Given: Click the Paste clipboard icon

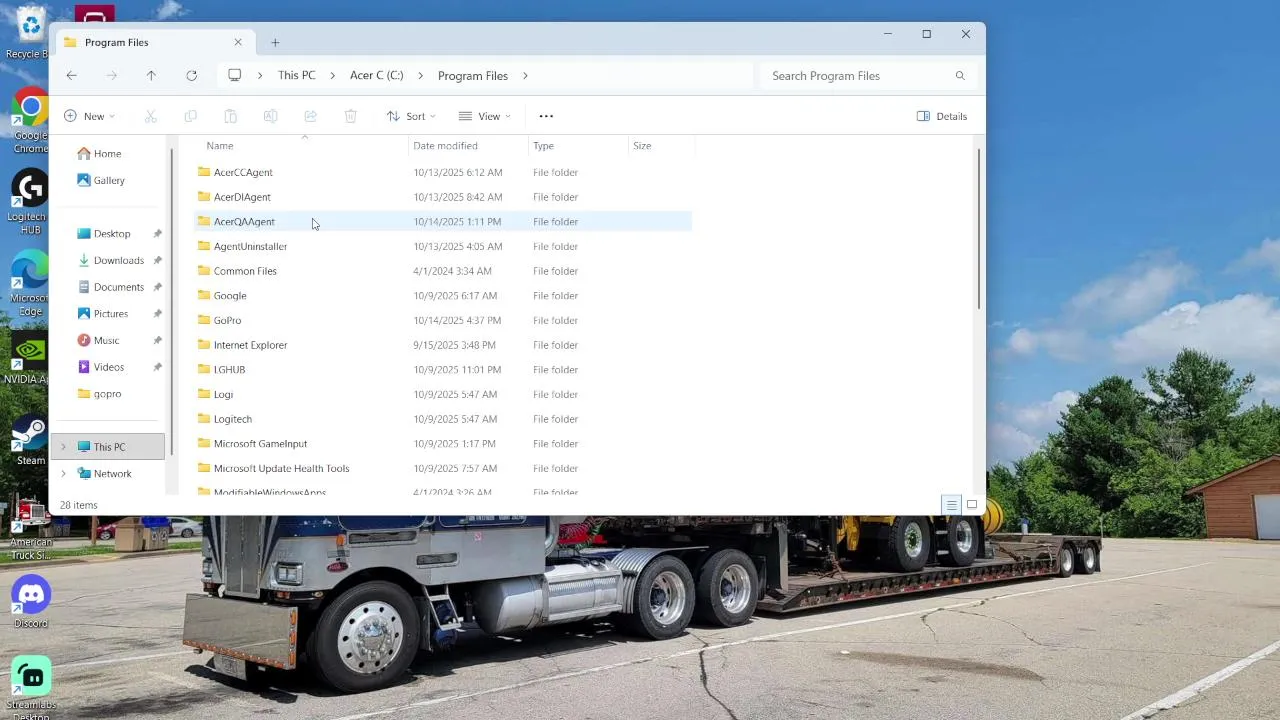Looking at the screenshot, I should tap(231, 116).
